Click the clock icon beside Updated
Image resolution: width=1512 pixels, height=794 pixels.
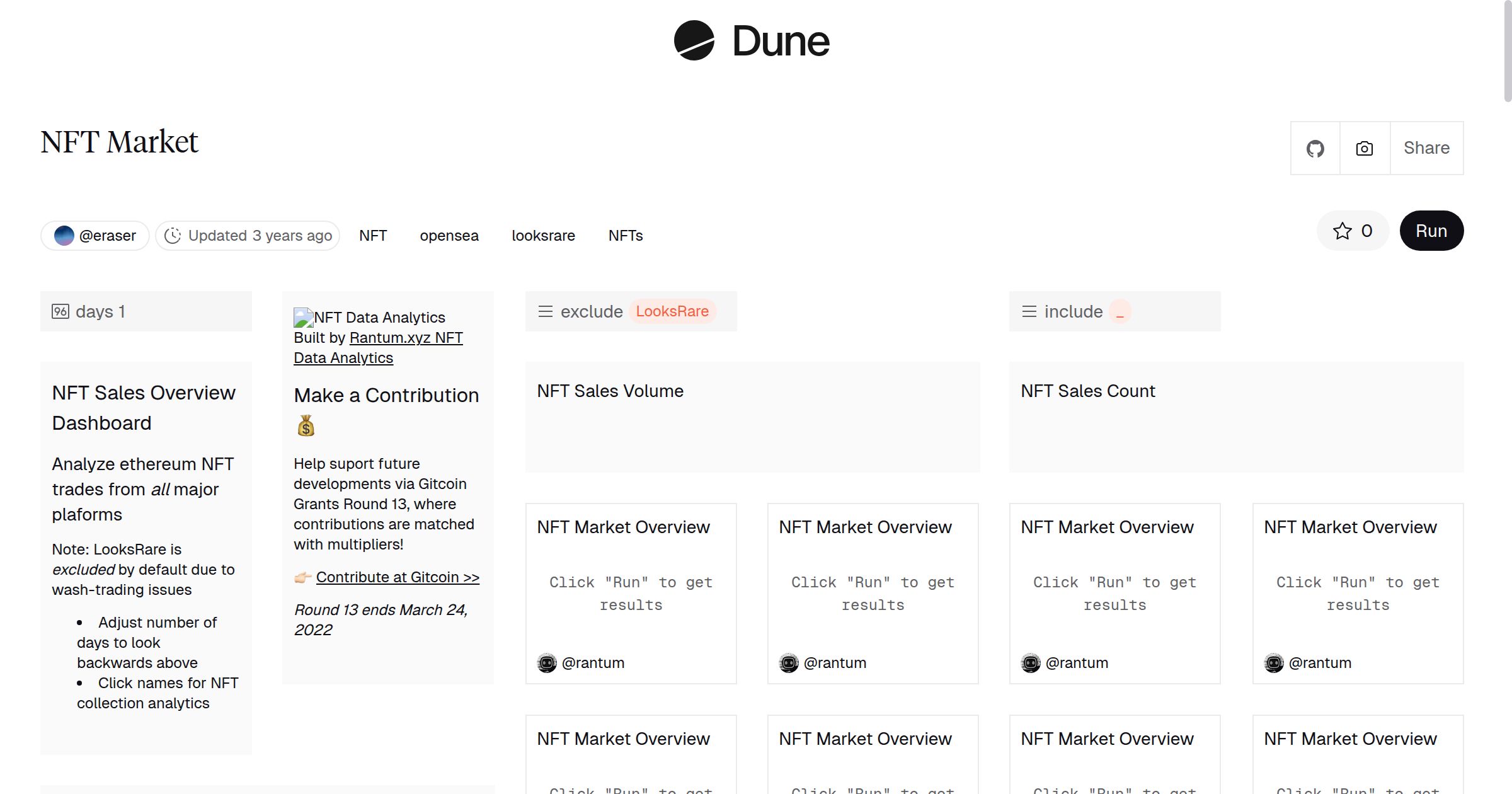pos(173,236)
